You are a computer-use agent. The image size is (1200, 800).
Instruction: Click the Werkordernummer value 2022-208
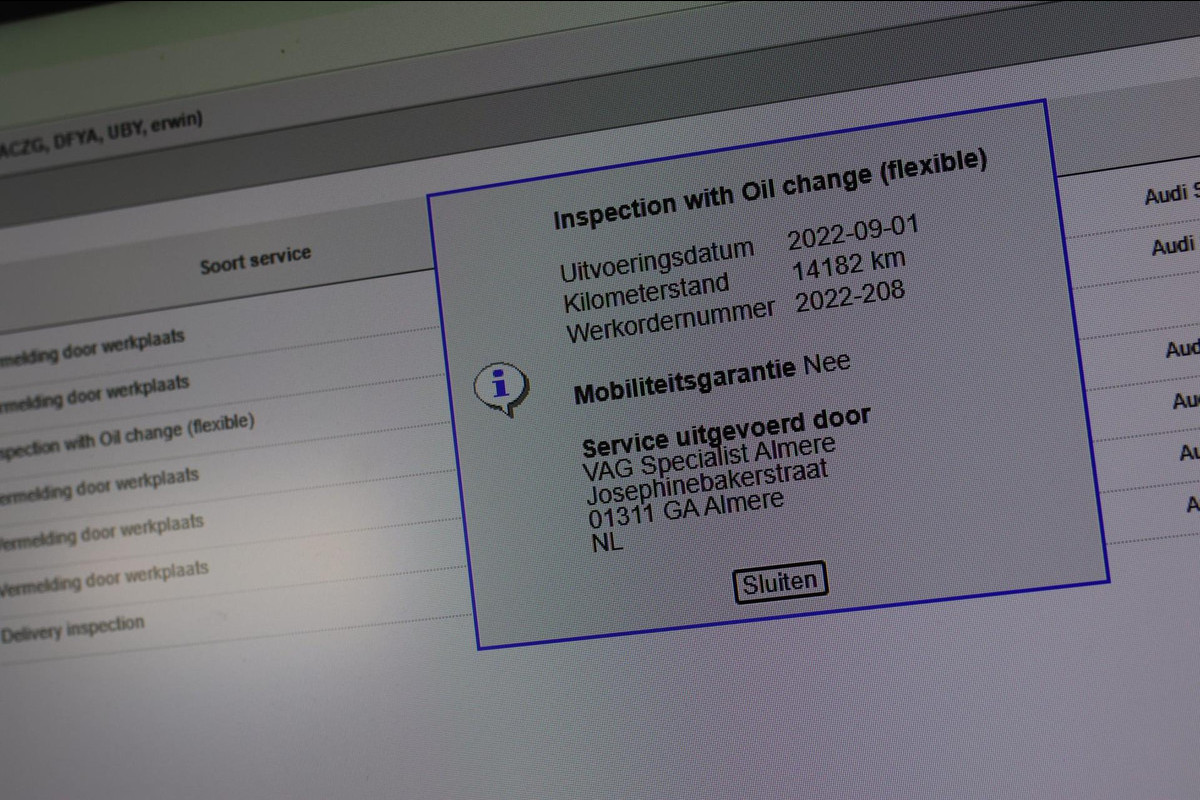850,296
